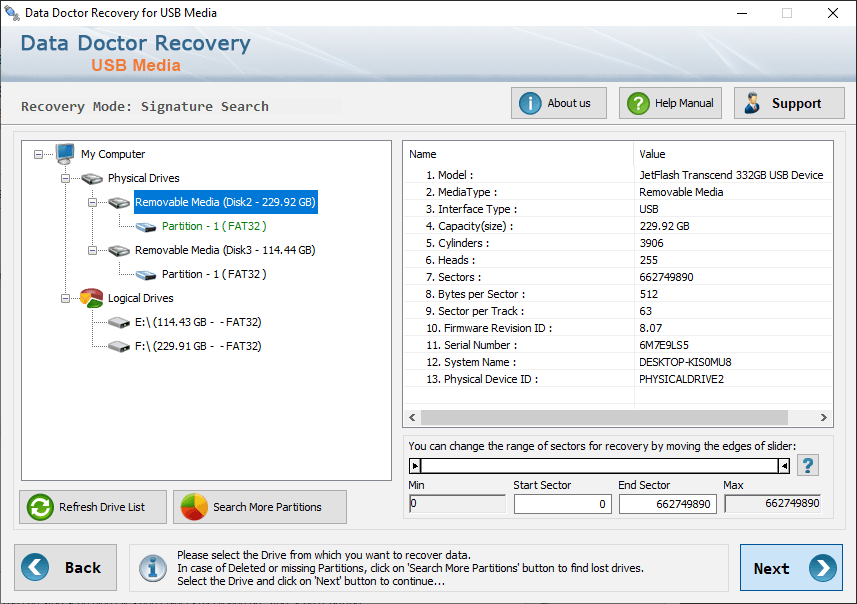Screen dimensions: 857x604
Task: Select the Physical Drives label
Action: pyautogui.click(x=143, y=178)
